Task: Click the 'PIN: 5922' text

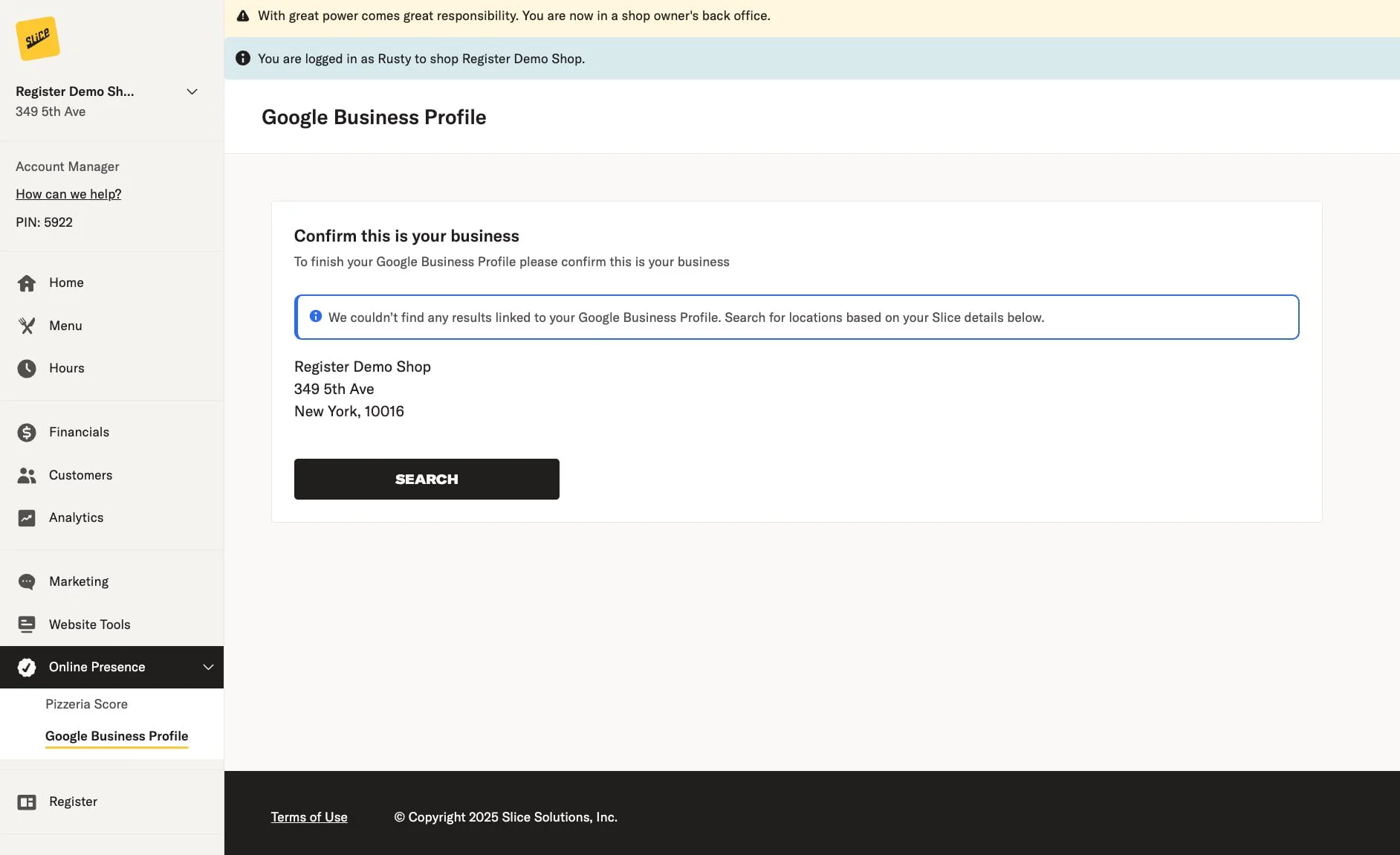Action: 45,222
